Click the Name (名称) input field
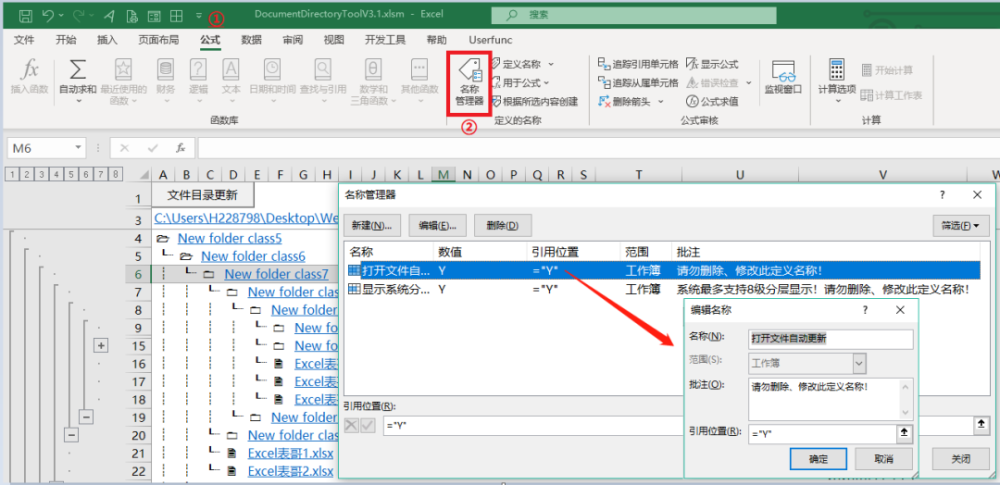Screen dimensions: 1000x485 point(830,339)
